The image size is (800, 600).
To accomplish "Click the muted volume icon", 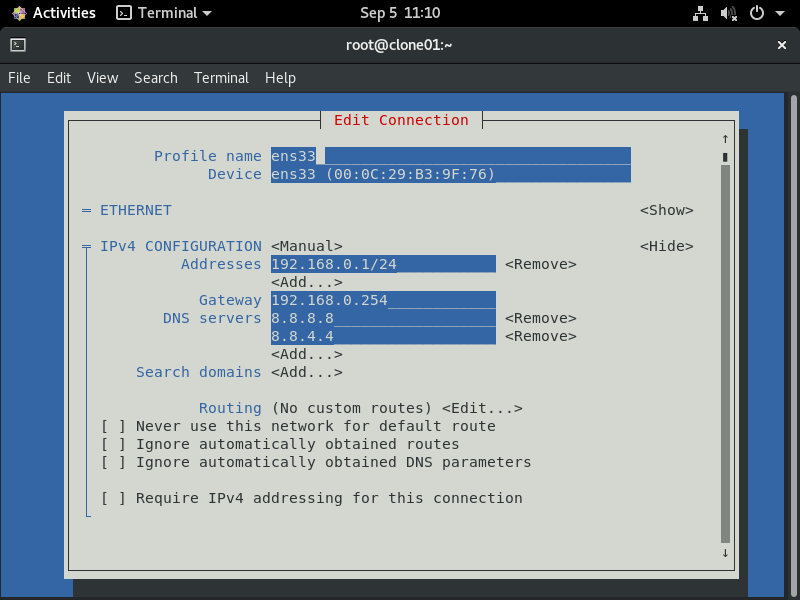I will tap(728, 13).
